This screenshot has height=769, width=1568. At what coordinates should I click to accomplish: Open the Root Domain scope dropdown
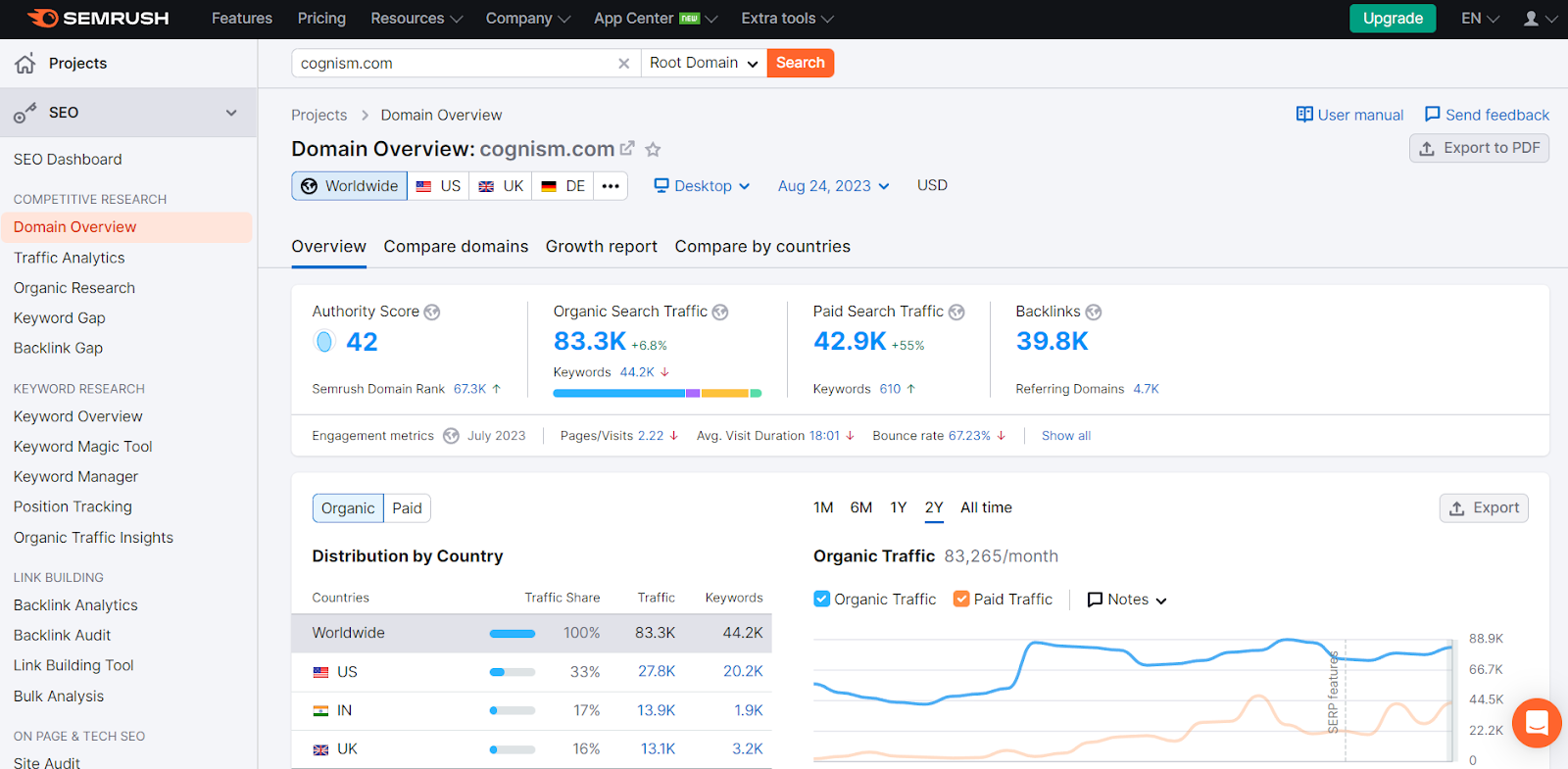(704, 64)
